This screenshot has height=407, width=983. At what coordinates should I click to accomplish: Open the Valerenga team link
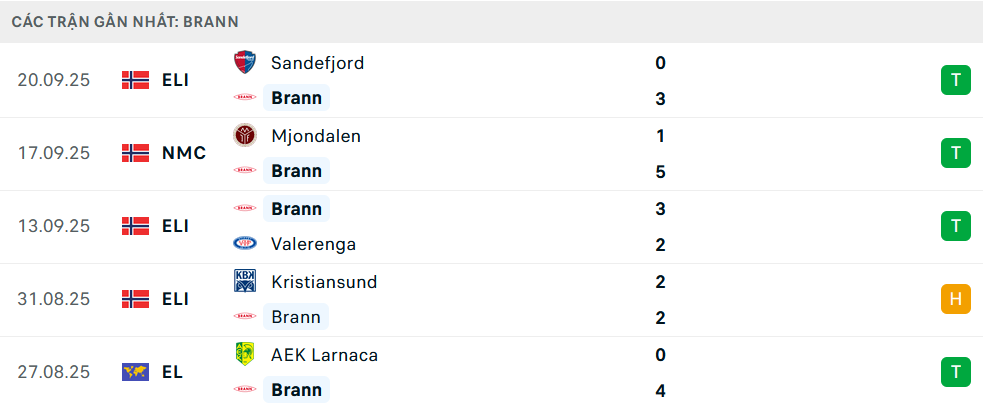point(313,244)
